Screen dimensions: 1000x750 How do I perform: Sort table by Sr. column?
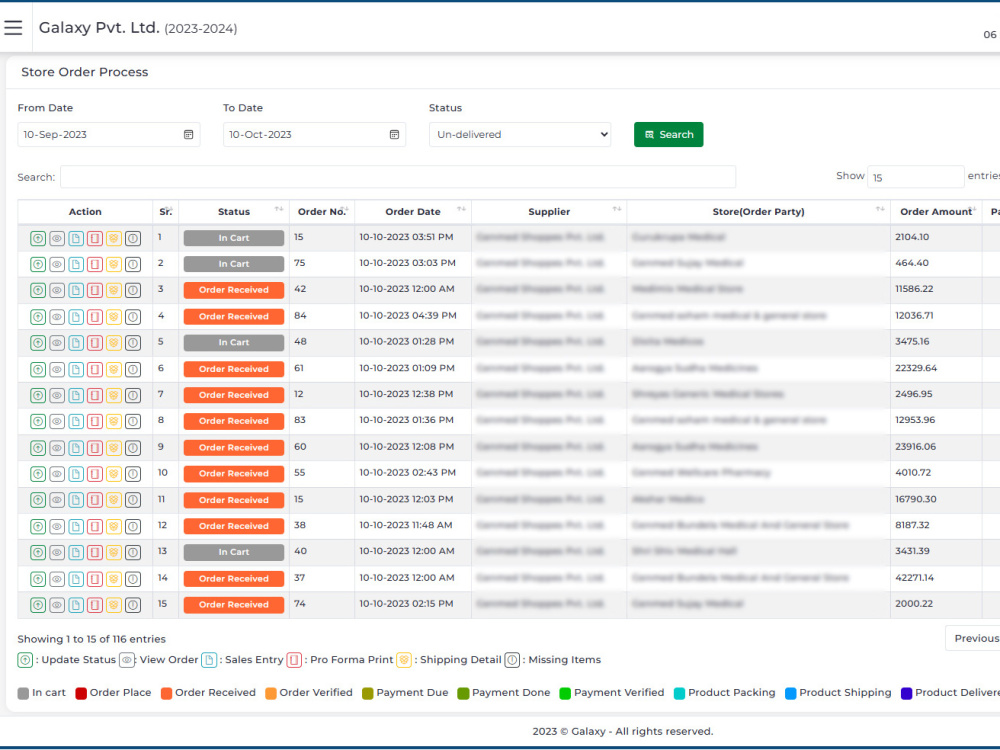pyautogui.click(x=166, y=212)
